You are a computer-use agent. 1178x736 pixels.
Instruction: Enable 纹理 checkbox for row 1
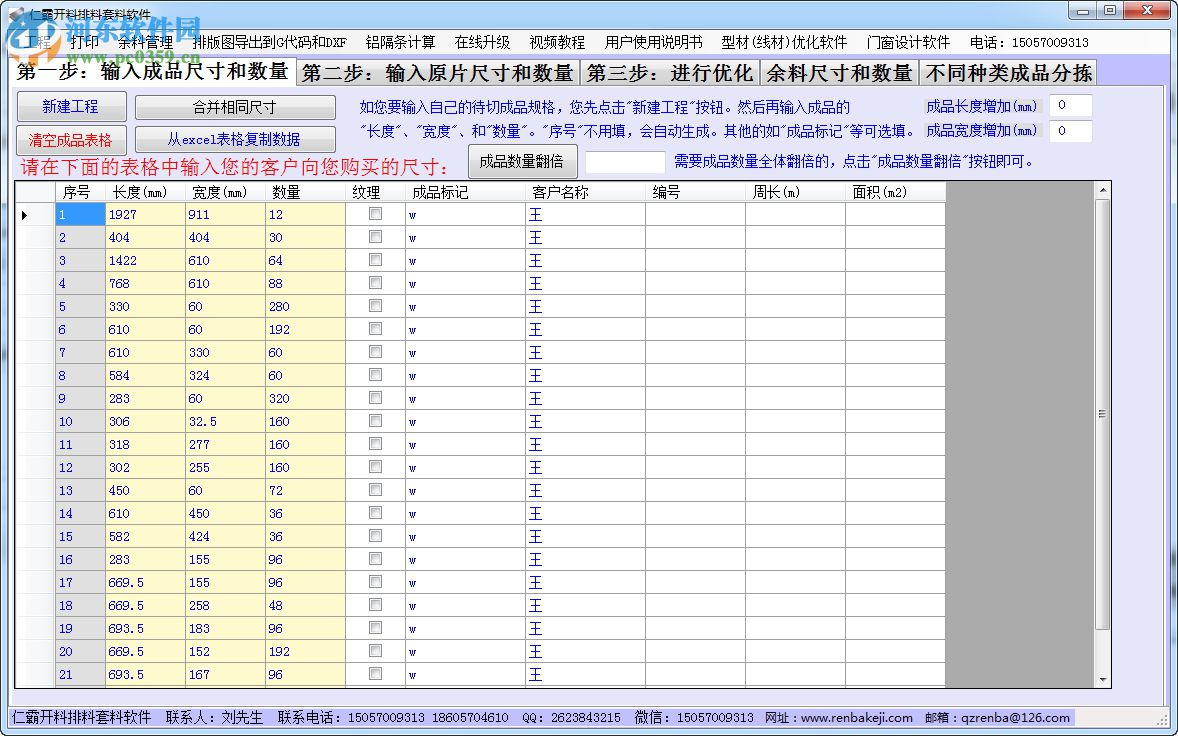[375, 214]
